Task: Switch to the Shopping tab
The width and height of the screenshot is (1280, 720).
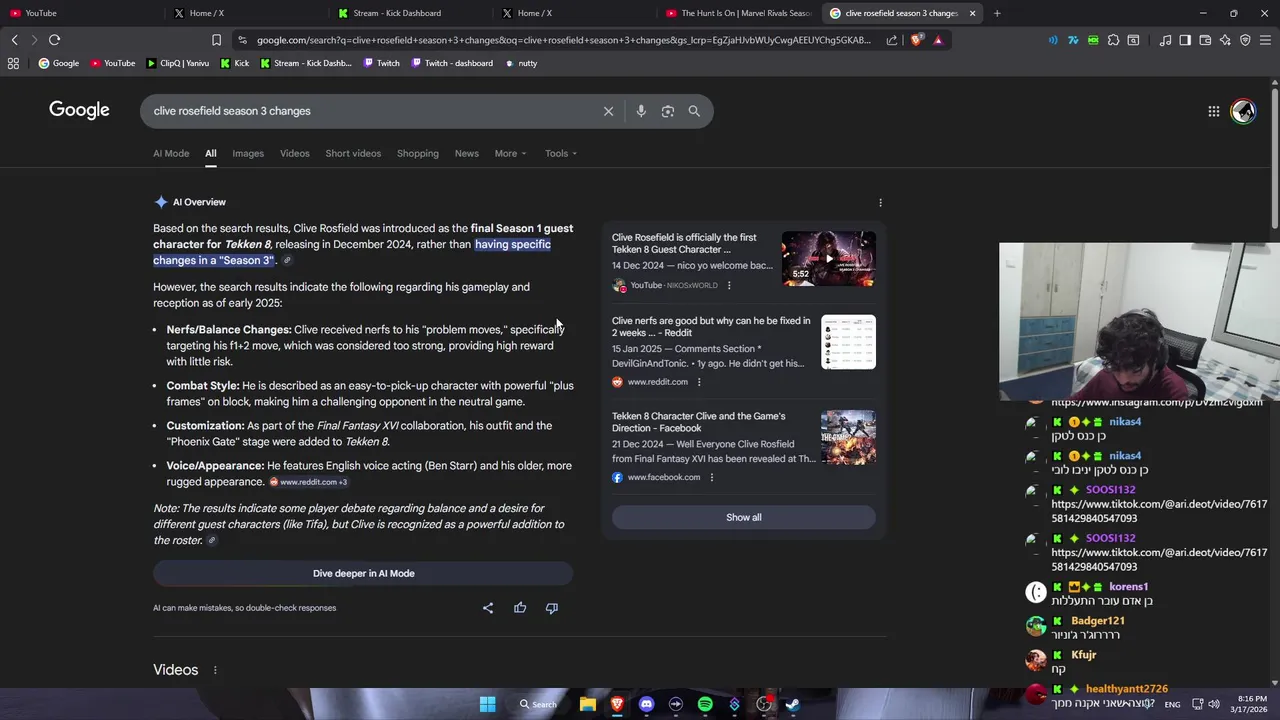Action: pos(418,153)
